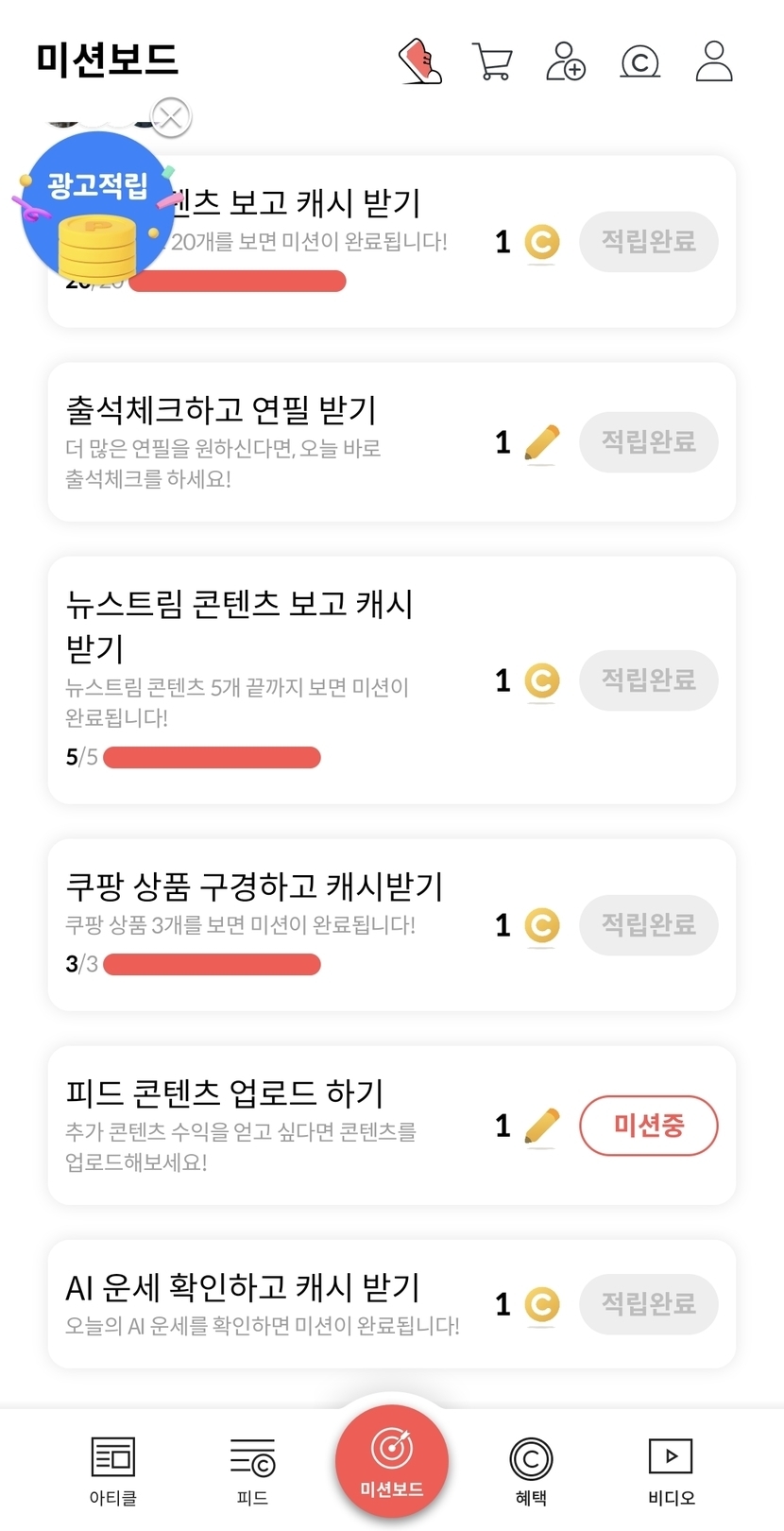
Task: Tap the coin icon on 뉴스트림 mission
Action: pos(541,680)
